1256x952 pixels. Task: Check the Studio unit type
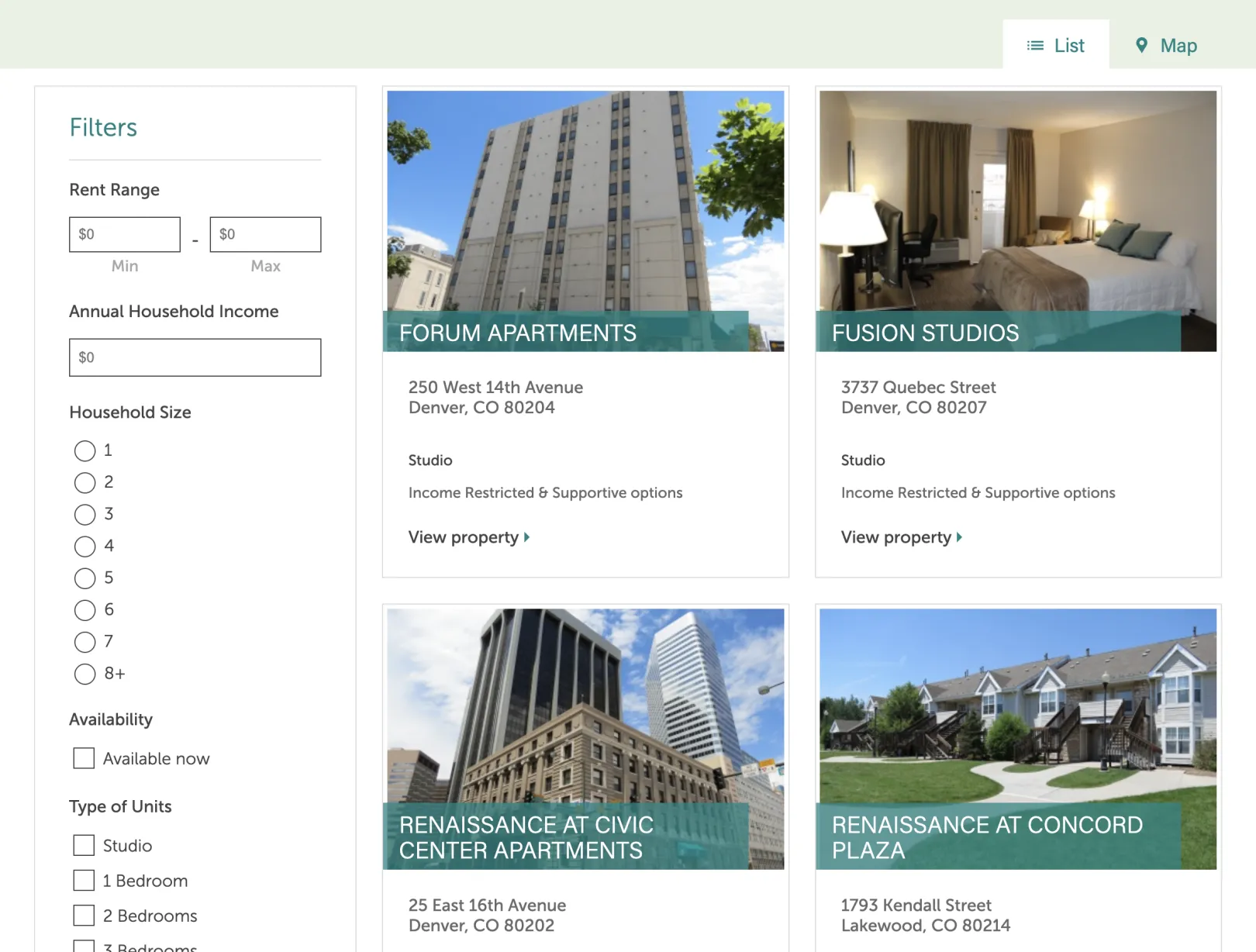click(84, 845)
